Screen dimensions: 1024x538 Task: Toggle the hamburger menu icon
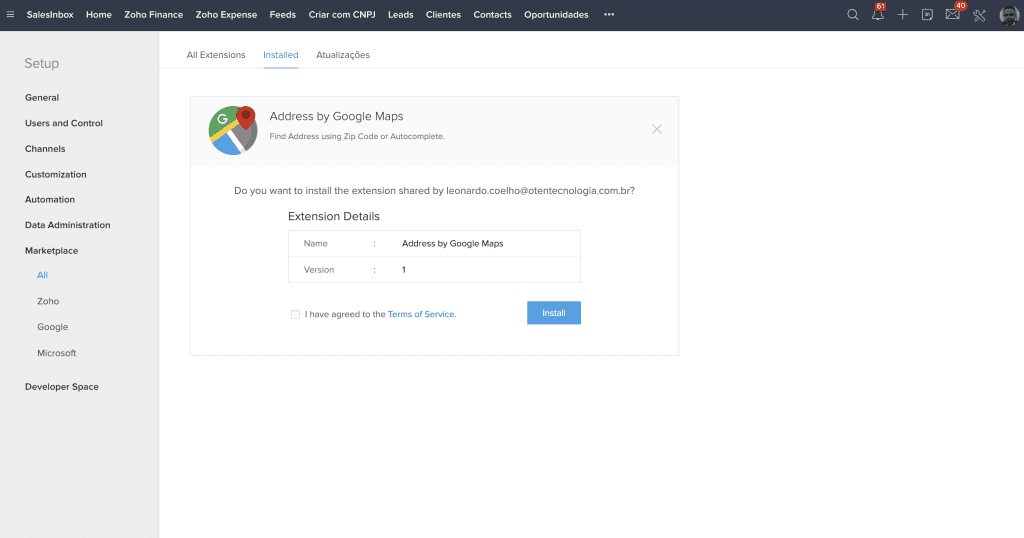(10, 15)
